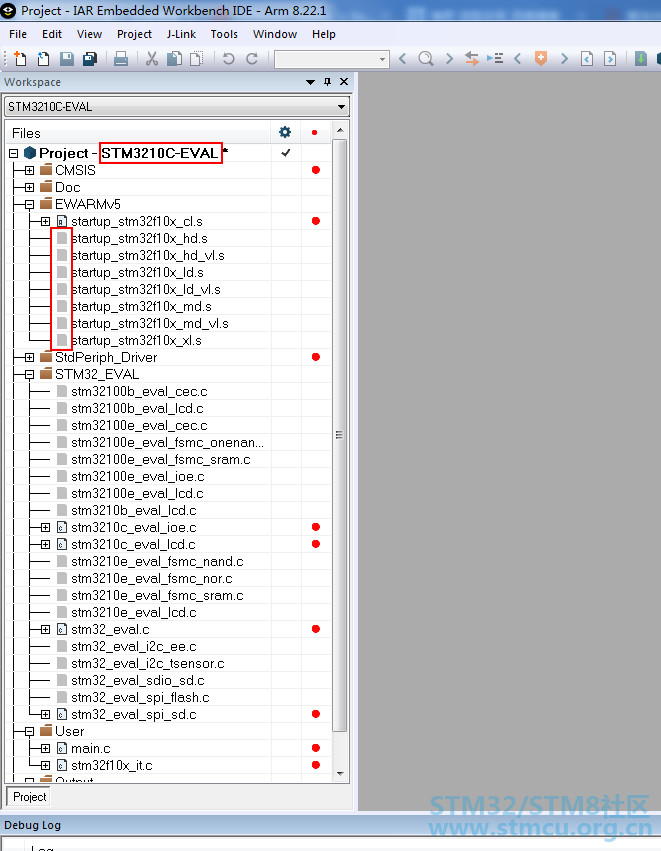Click the Toggle Bookmark orange icon
This screenshot has width=661, height=851.
[x=541, y=58]
